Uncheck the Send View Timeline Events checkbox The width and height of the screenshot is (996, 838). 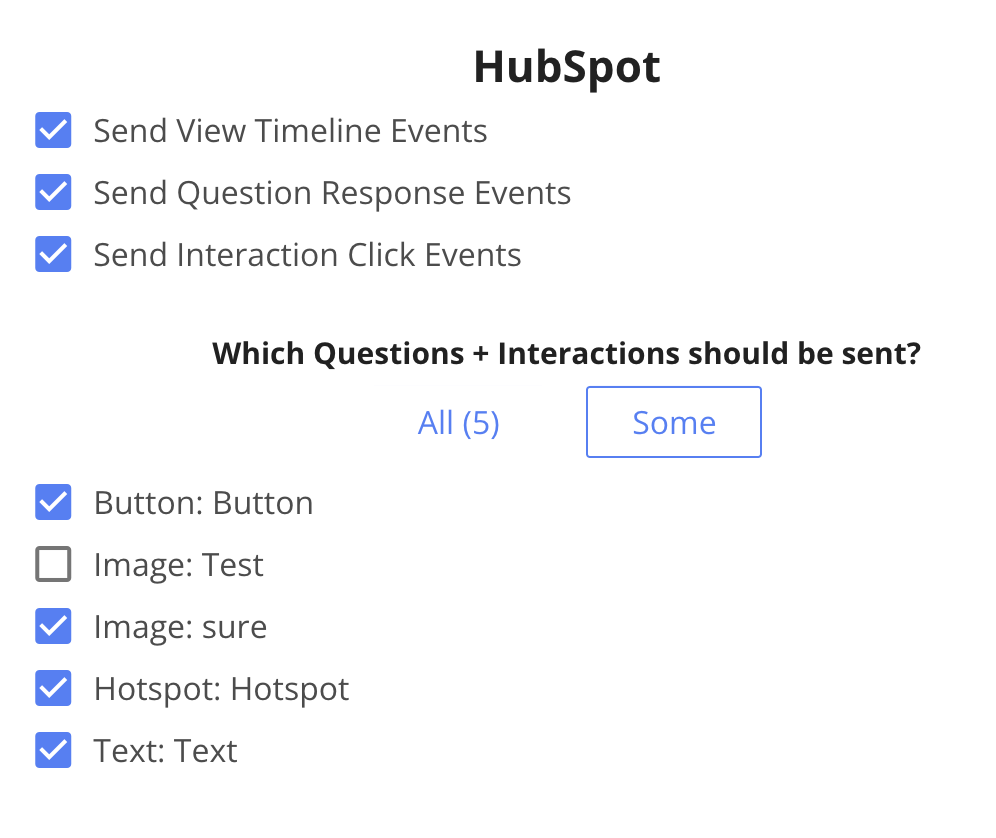click(x=53, y=131)
